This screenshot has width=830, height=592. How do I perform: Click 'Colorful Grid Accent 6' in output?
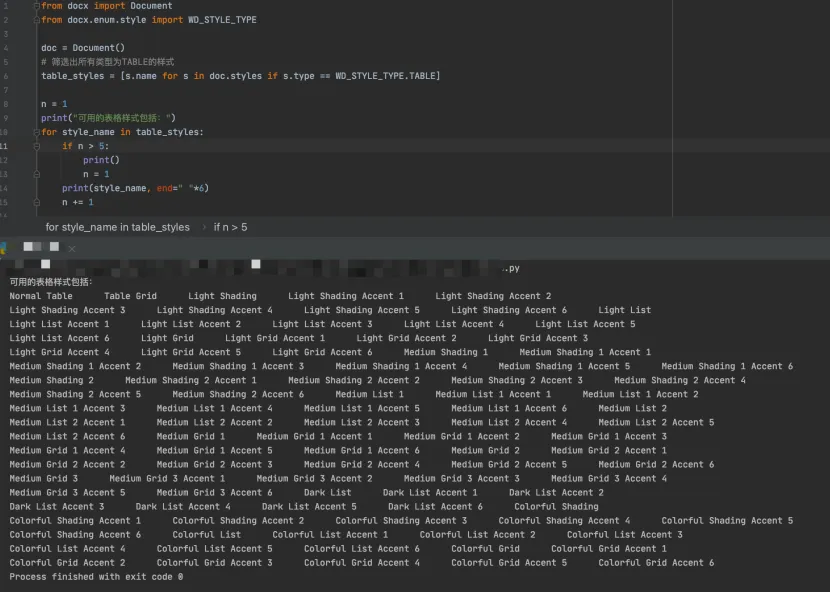click(x=656, y=563)
